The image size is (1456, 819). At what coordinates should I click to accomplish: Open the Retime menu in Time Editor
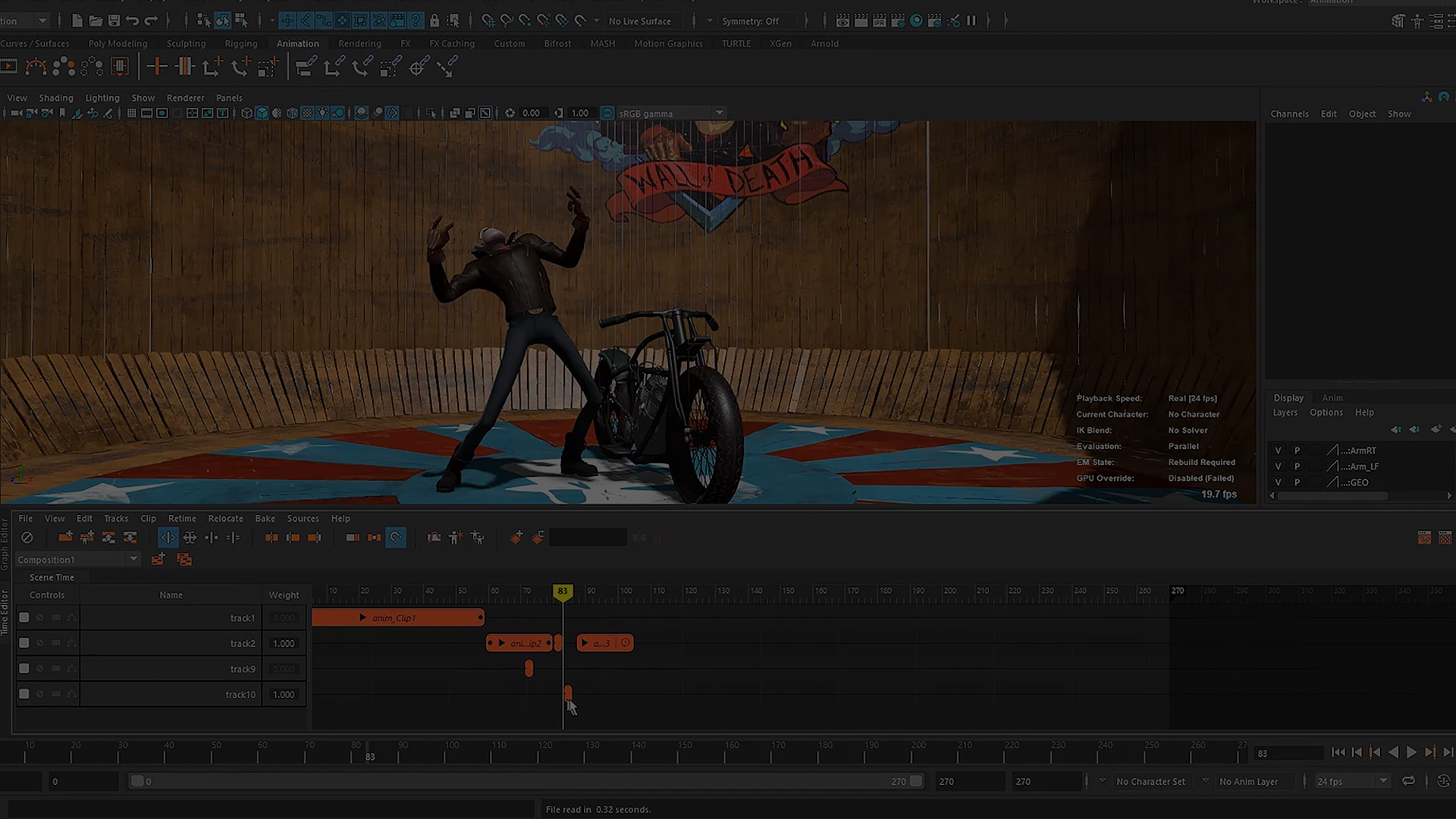point(181,519)
